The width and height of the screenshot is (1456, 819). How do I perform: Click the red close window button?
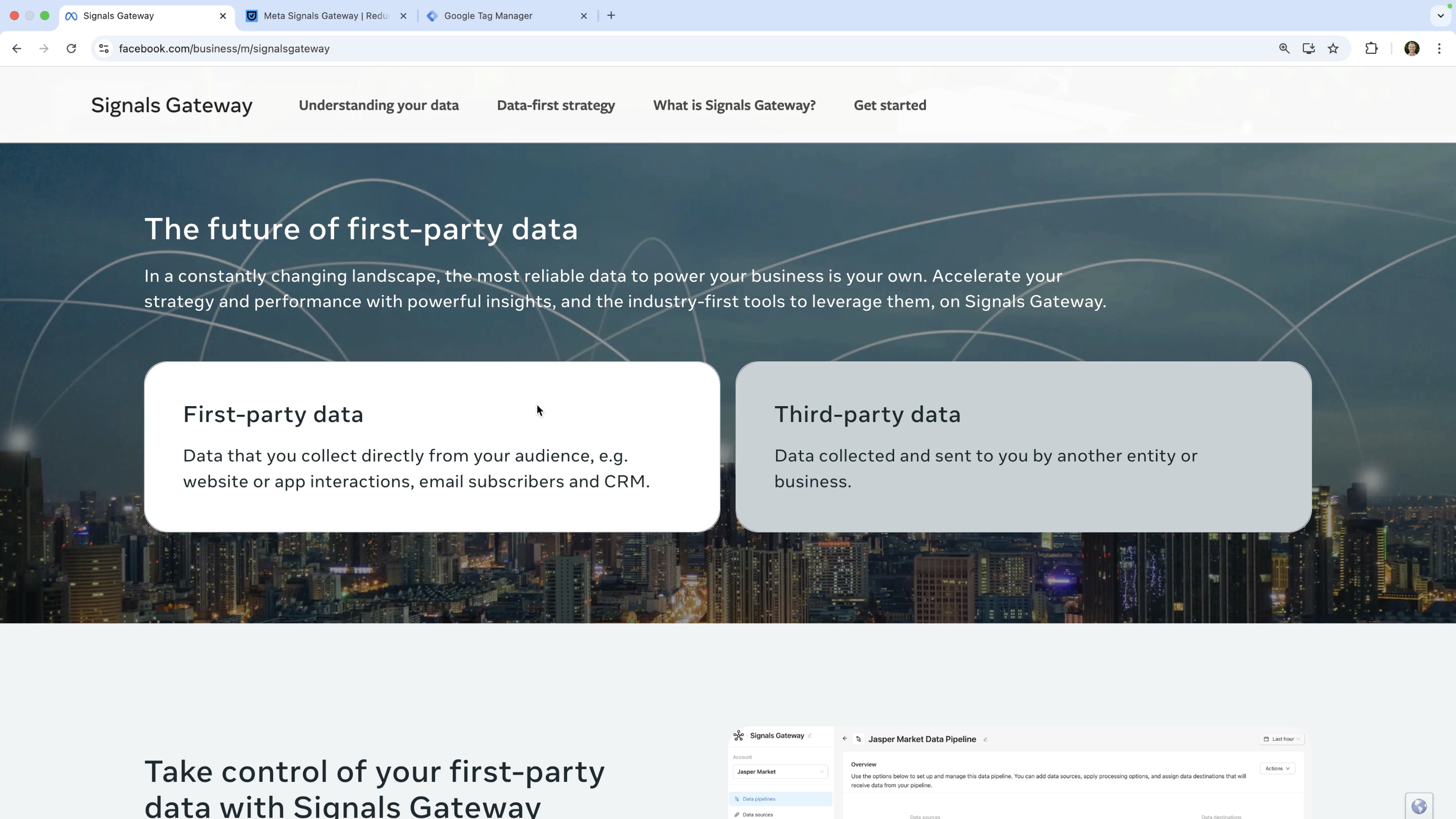[x=15, y=16]
